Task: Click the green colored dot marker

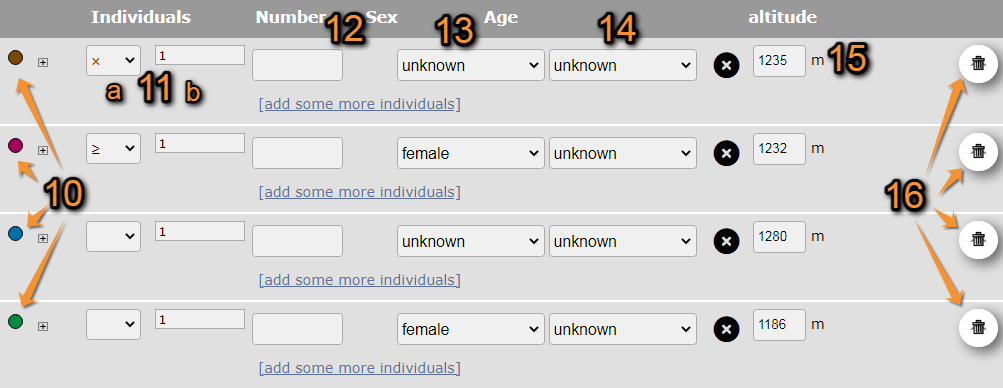Action: (x=15, y=321)
